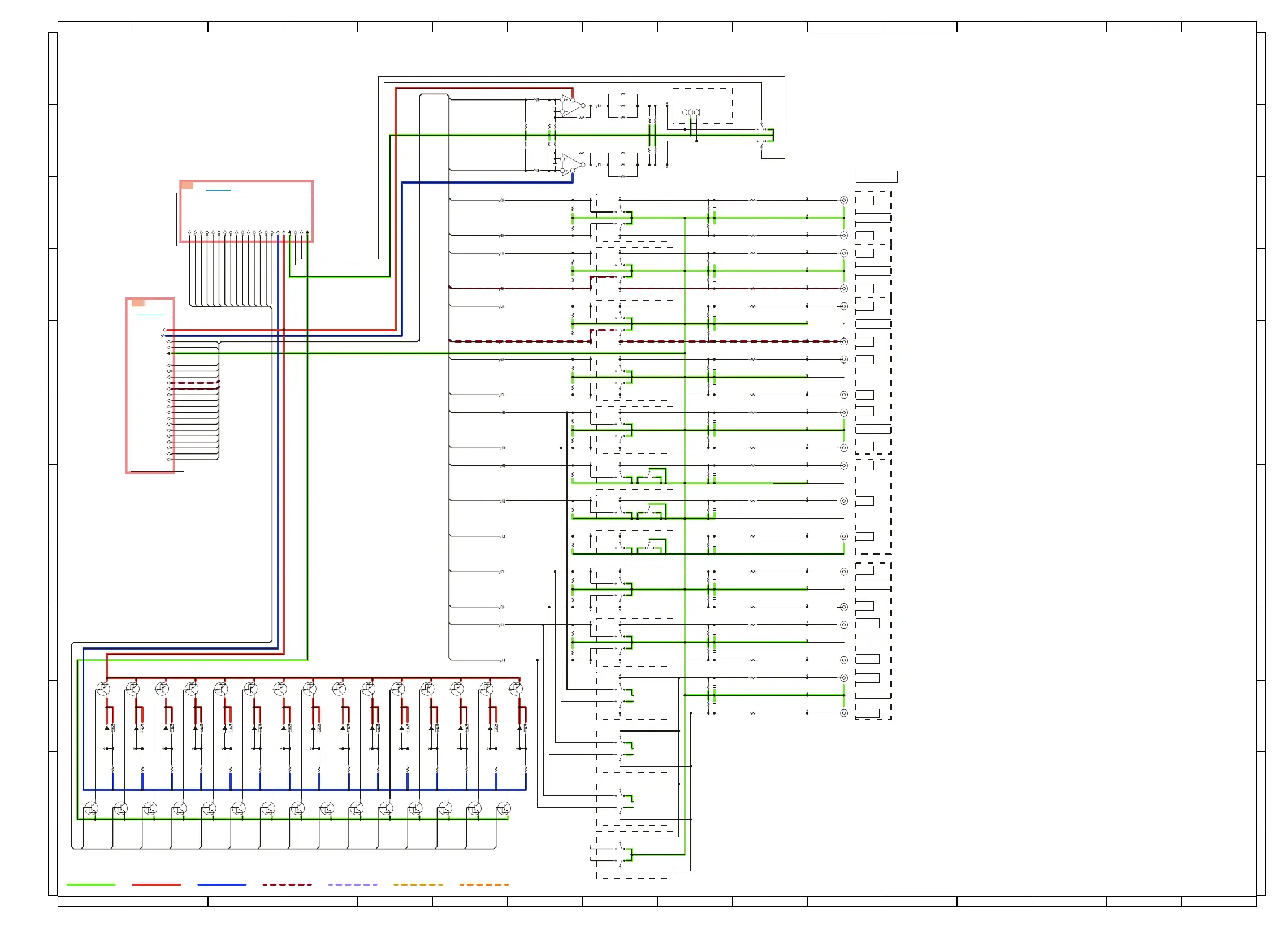This screenshot has height=952, width=1282.
Task: Click the dashed purple legend line
Action: pos(353,884)
